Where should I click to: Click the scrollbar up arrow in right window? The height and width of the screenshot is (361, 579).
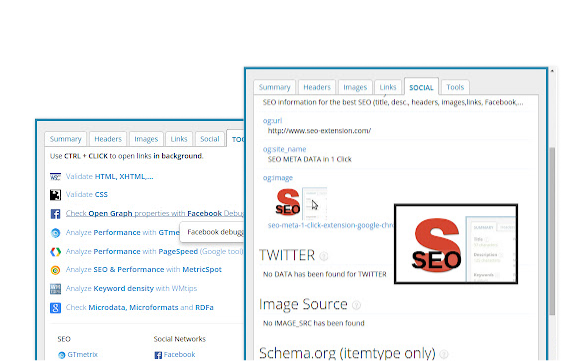click(552, 71)
